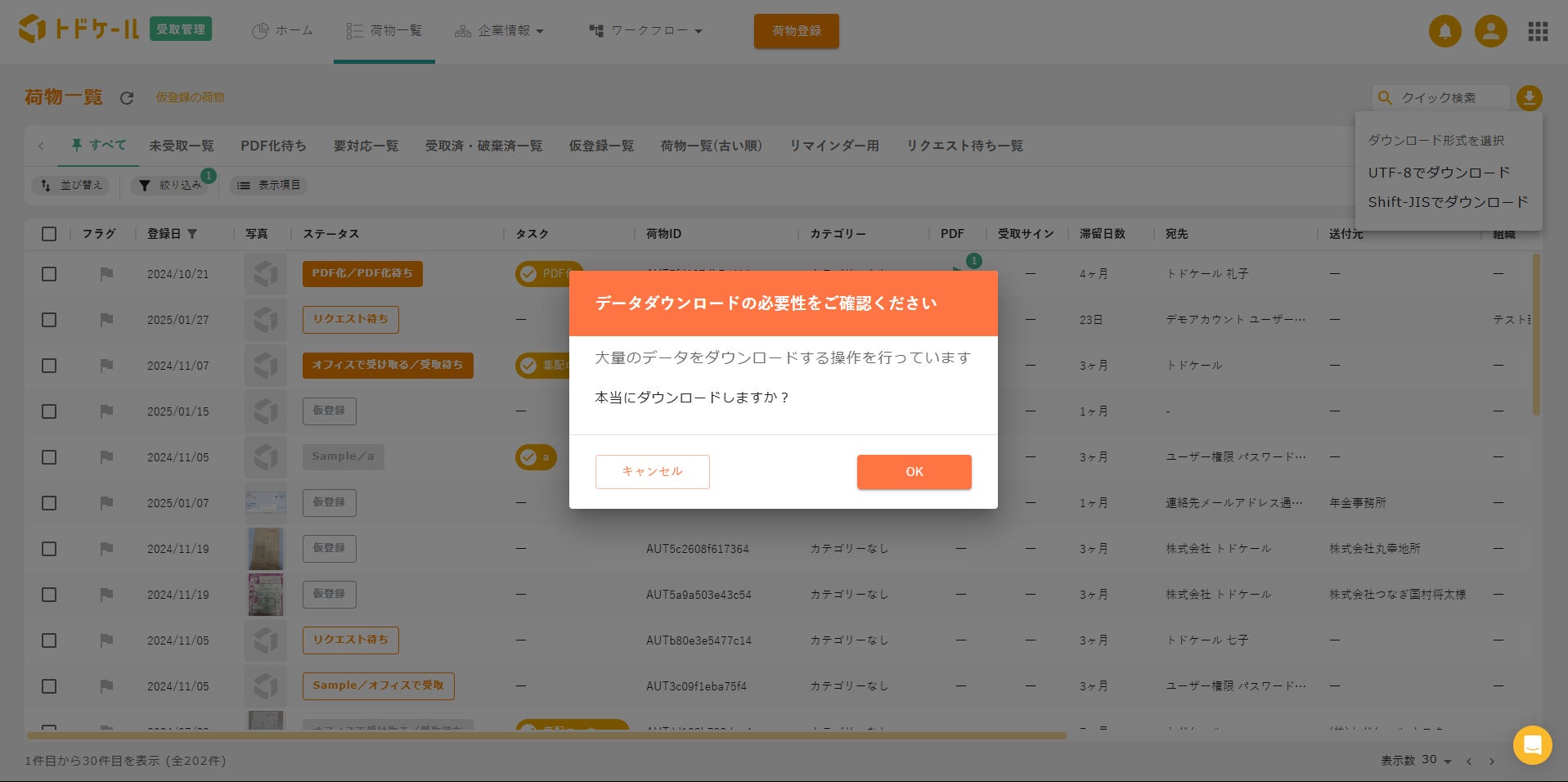The width and height of the screenshot is (1568, 782).
Task: Tick checkbox for 2024/10/21 row
Action: (x=49, y=274)
